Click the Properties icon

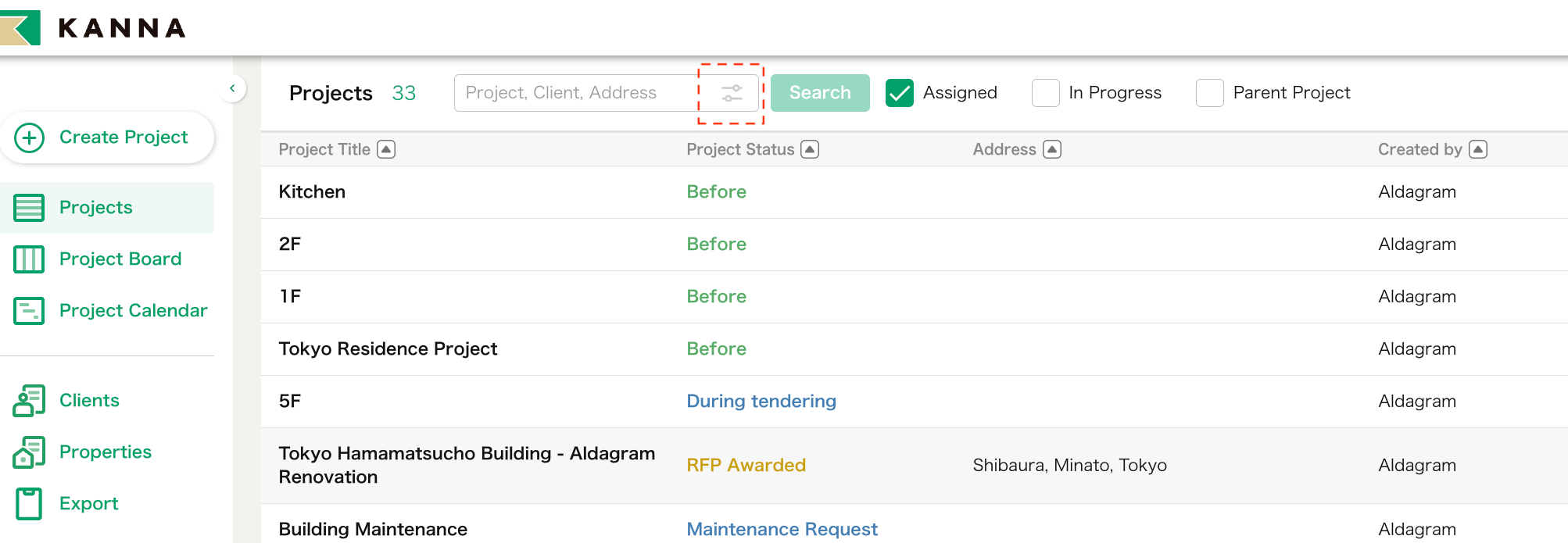tap(29, 452)
